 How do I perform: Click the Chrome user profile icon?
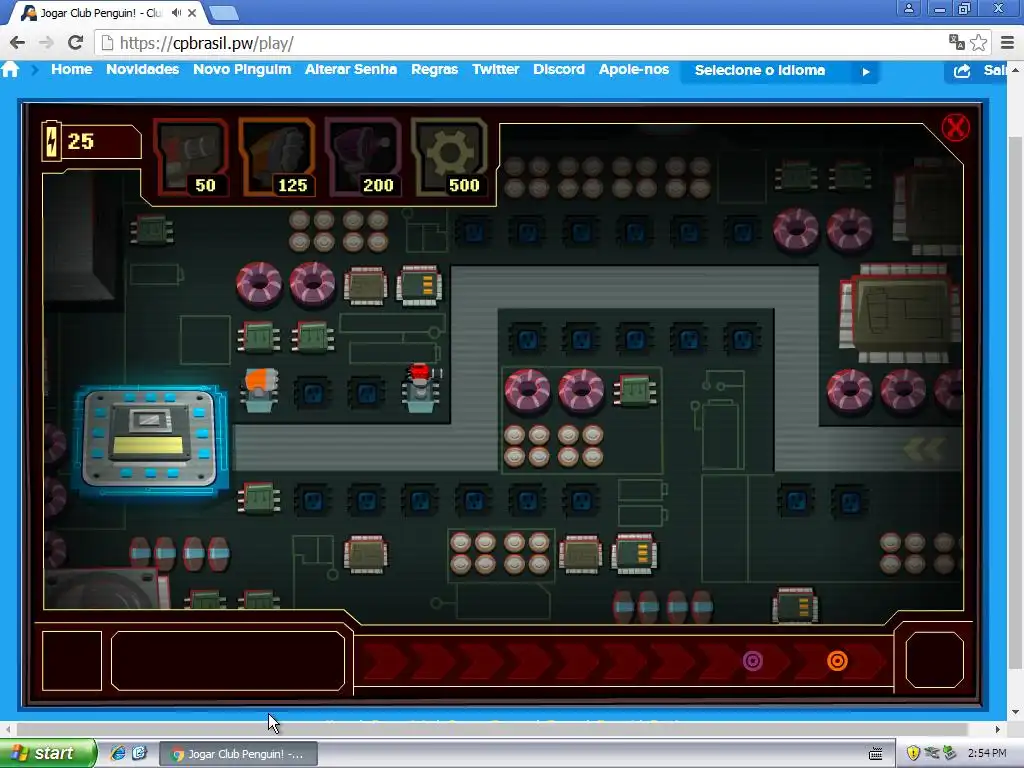(x=908, y=8)
